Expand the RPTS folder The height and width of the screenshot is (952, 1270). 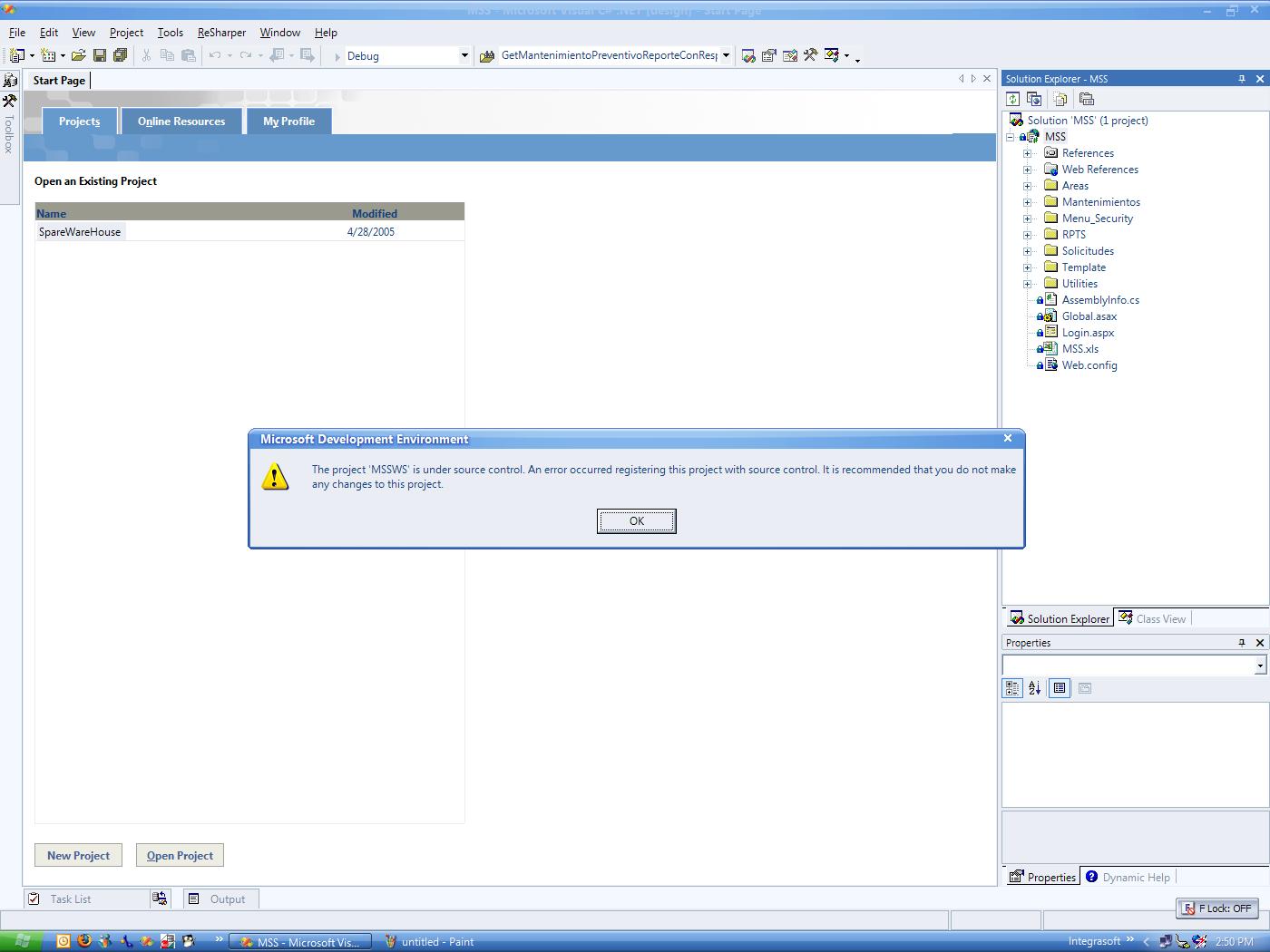1028,235
